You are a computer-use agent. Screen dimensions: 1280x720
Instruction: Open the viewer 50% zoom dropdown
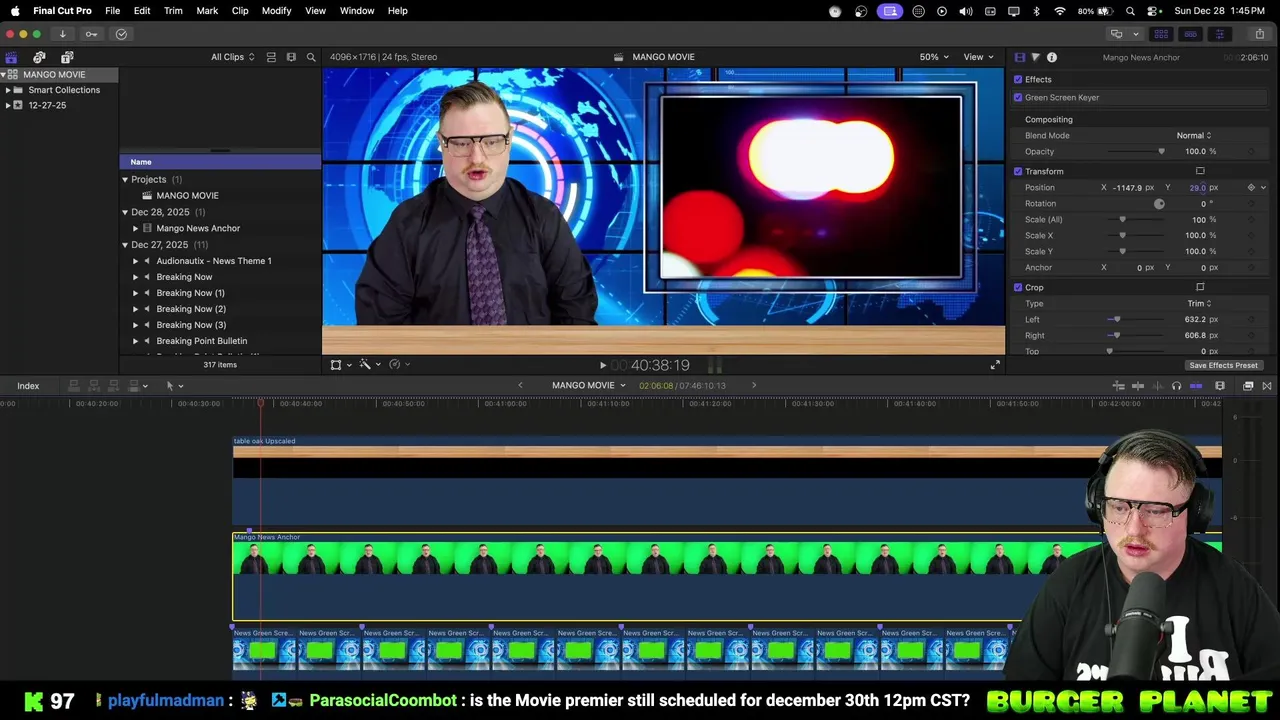click(934, 57)
